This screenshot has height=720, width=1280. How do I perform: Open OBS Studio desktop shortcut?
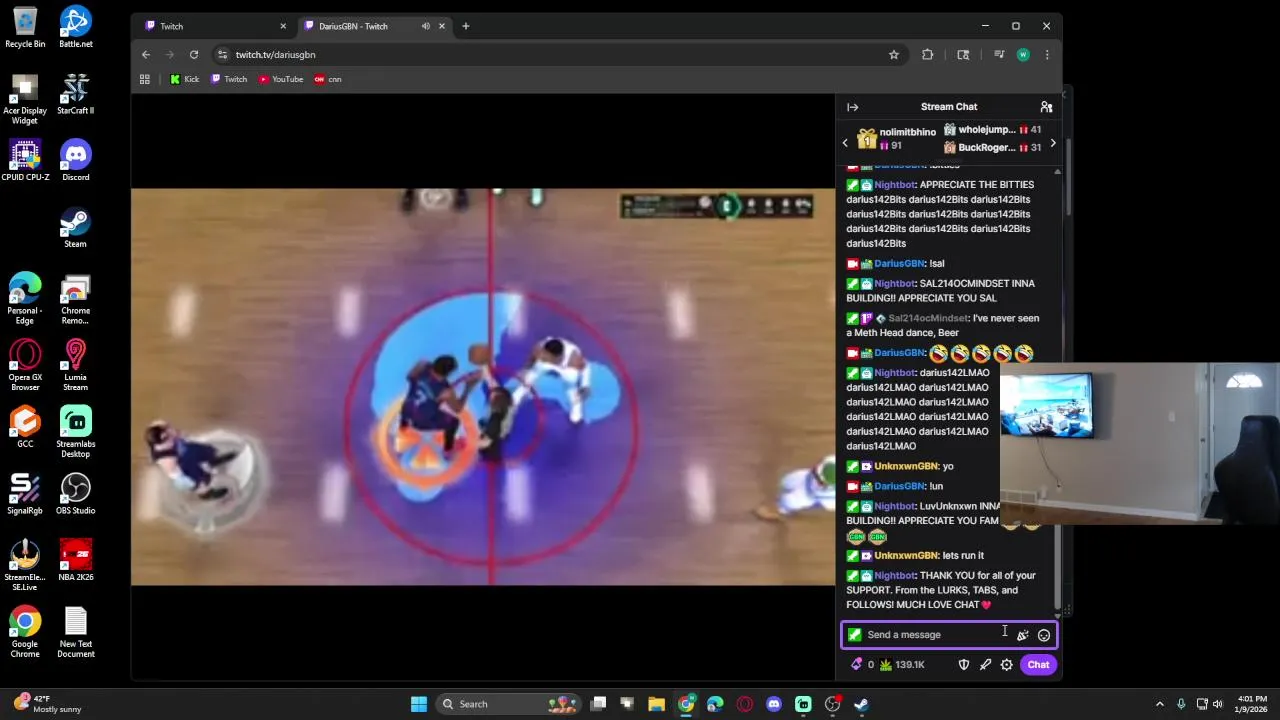tap(76, 494)
